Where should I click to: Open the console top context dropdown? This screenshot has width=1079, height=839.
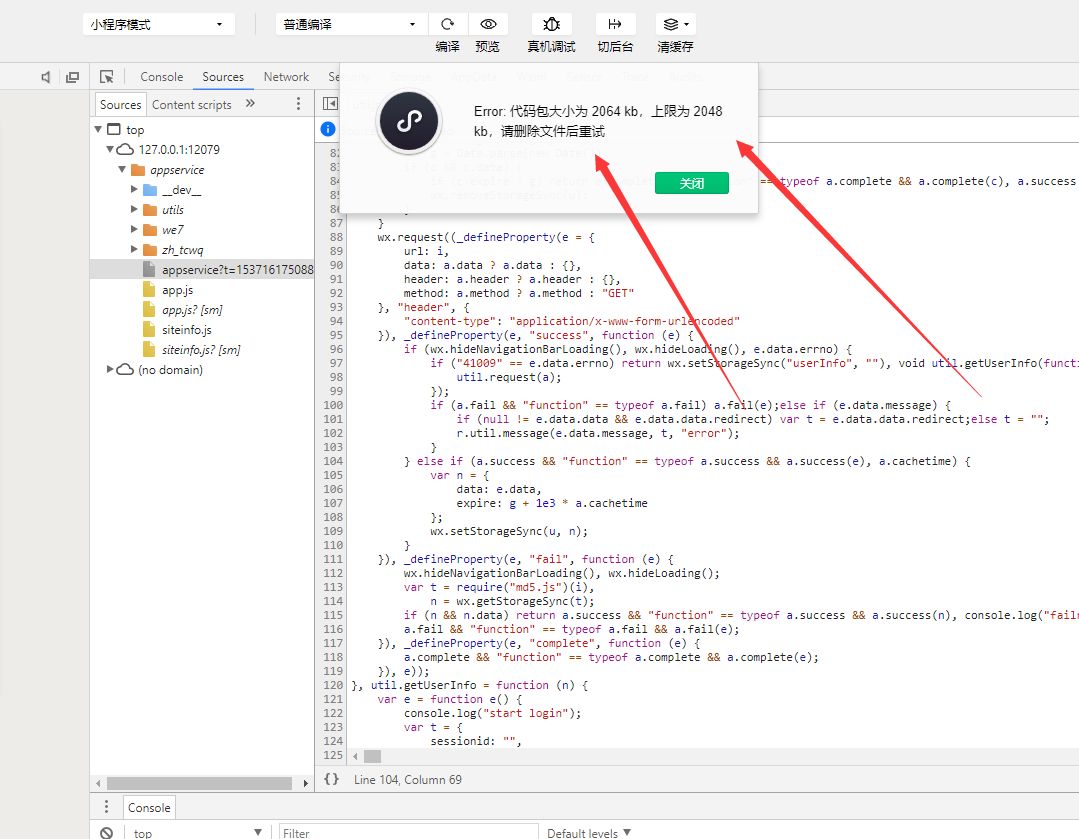click(x=197, y=833)
